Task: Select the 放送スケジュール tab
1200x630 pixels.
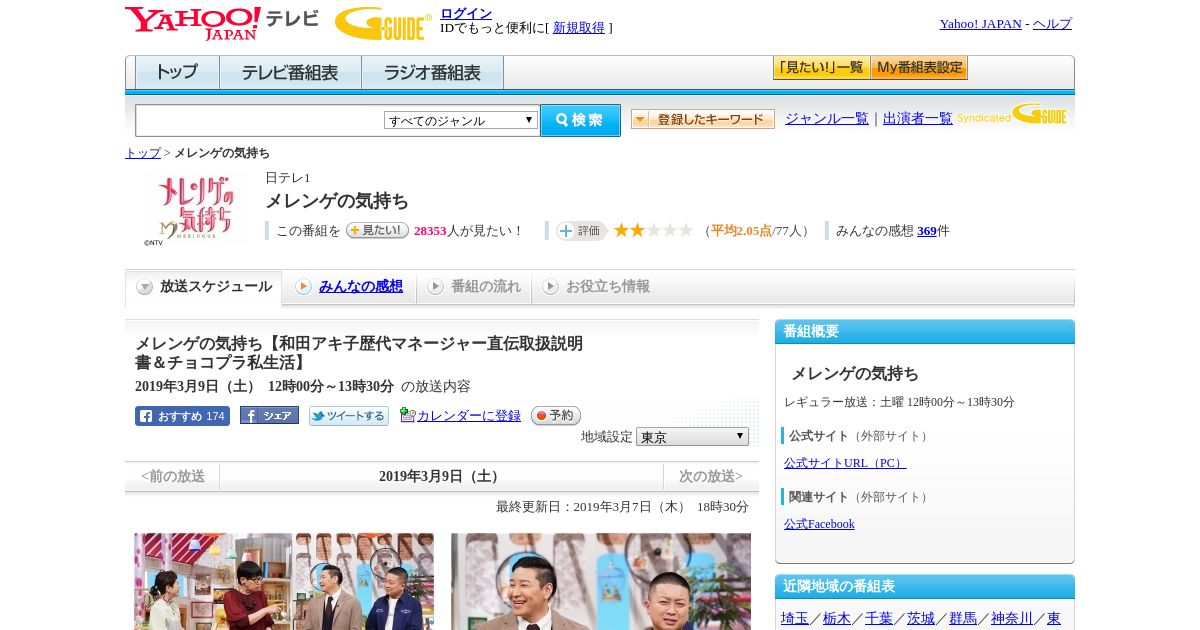Action: pyautogui.click(x=204, y=287)
